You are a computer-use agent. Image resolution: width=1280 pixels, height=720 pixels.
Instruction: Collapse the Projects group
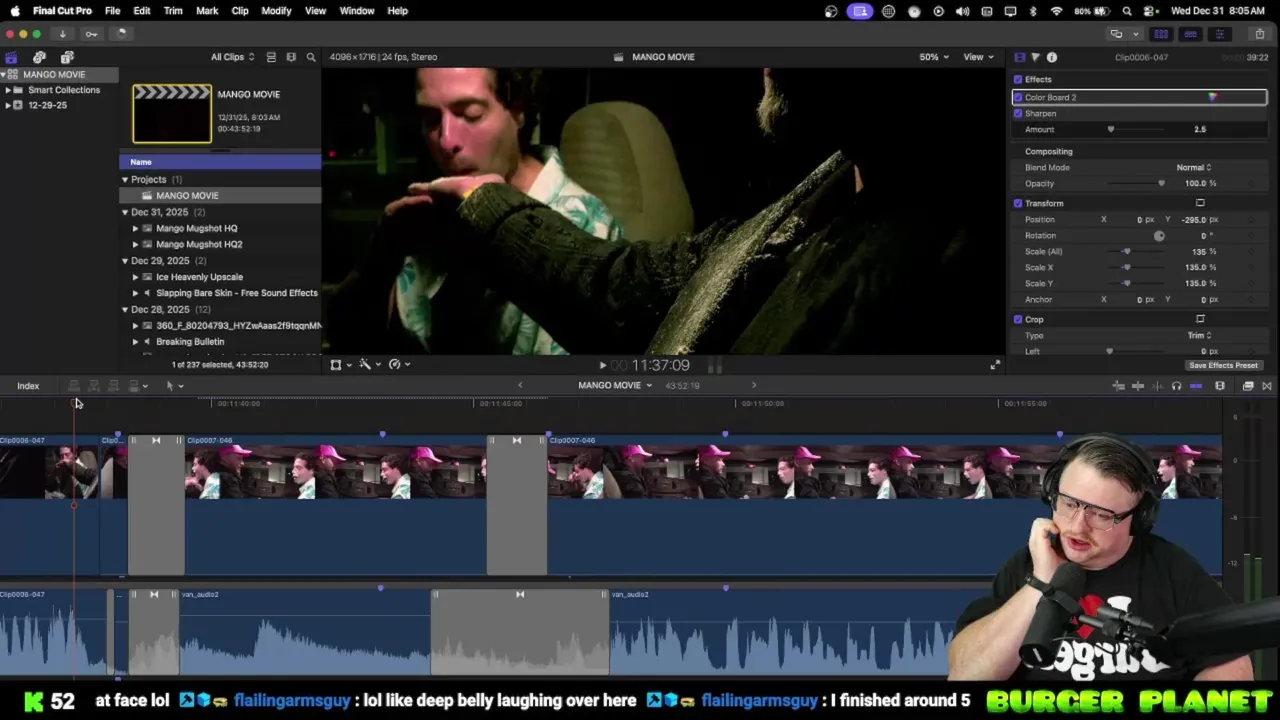[x=125, y=180]
